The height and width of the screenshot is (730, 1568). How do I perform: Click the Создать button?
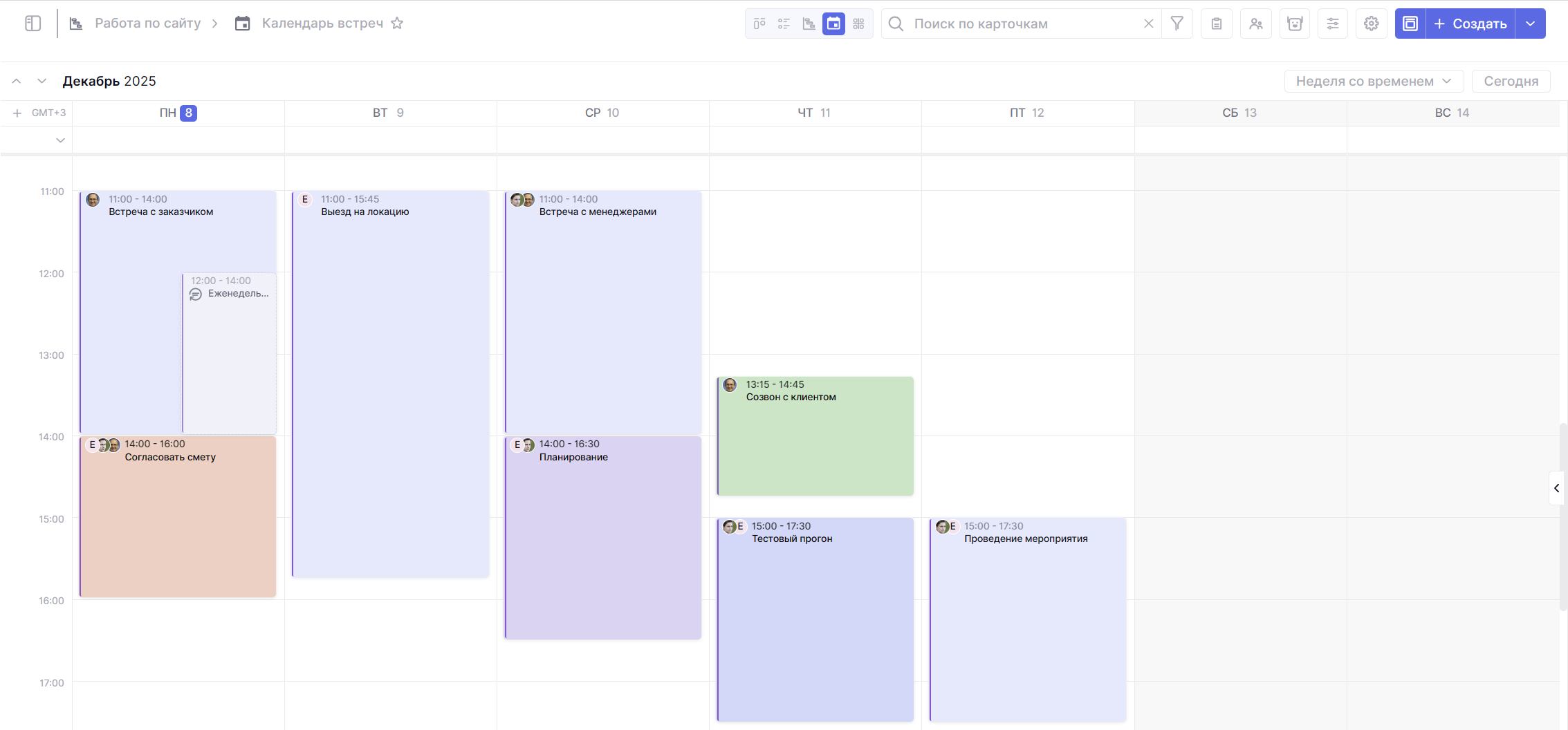pos(1470,24)
